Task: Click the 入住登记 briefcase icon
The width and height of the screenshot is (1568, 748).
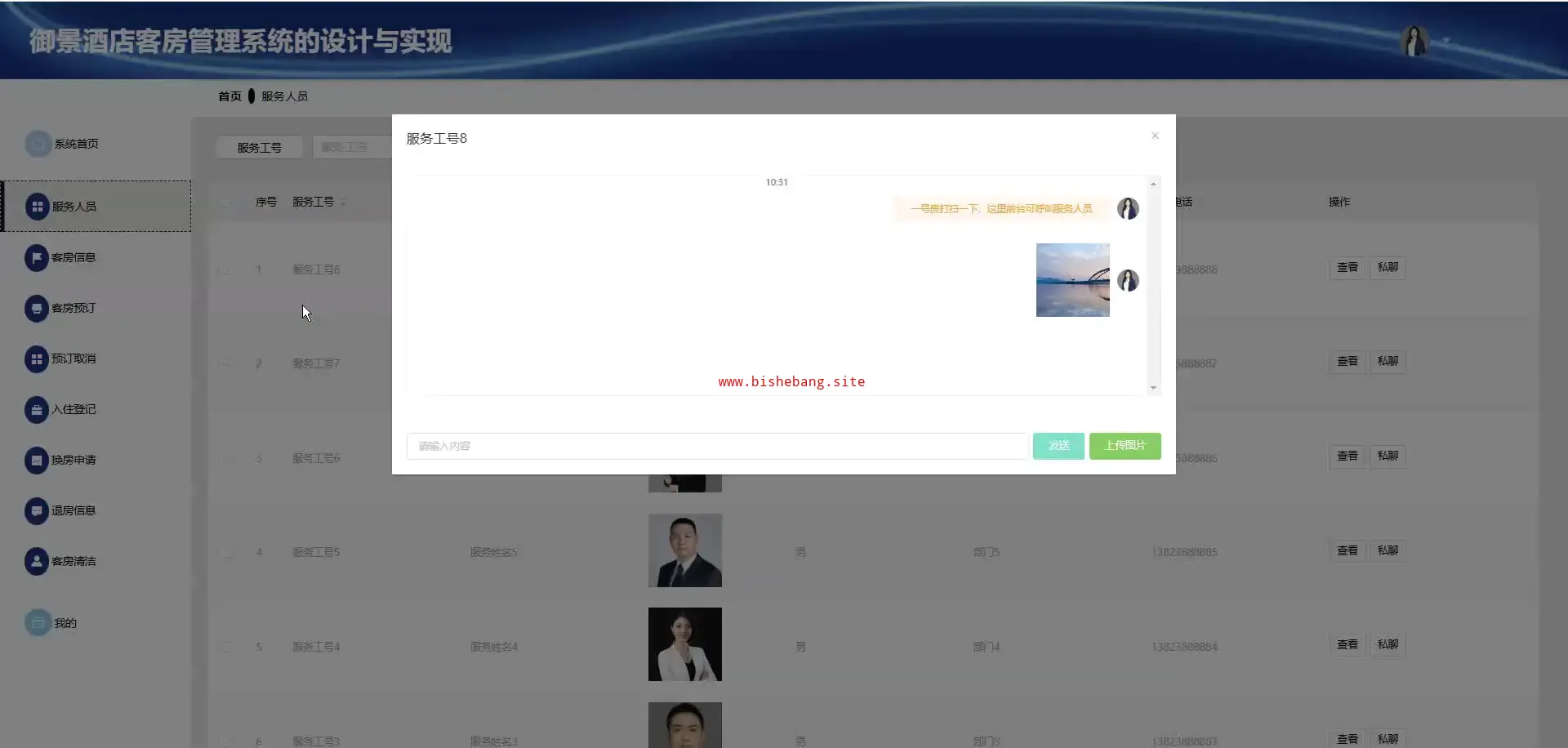Action: pyautogui.click(x=37, y=409)
